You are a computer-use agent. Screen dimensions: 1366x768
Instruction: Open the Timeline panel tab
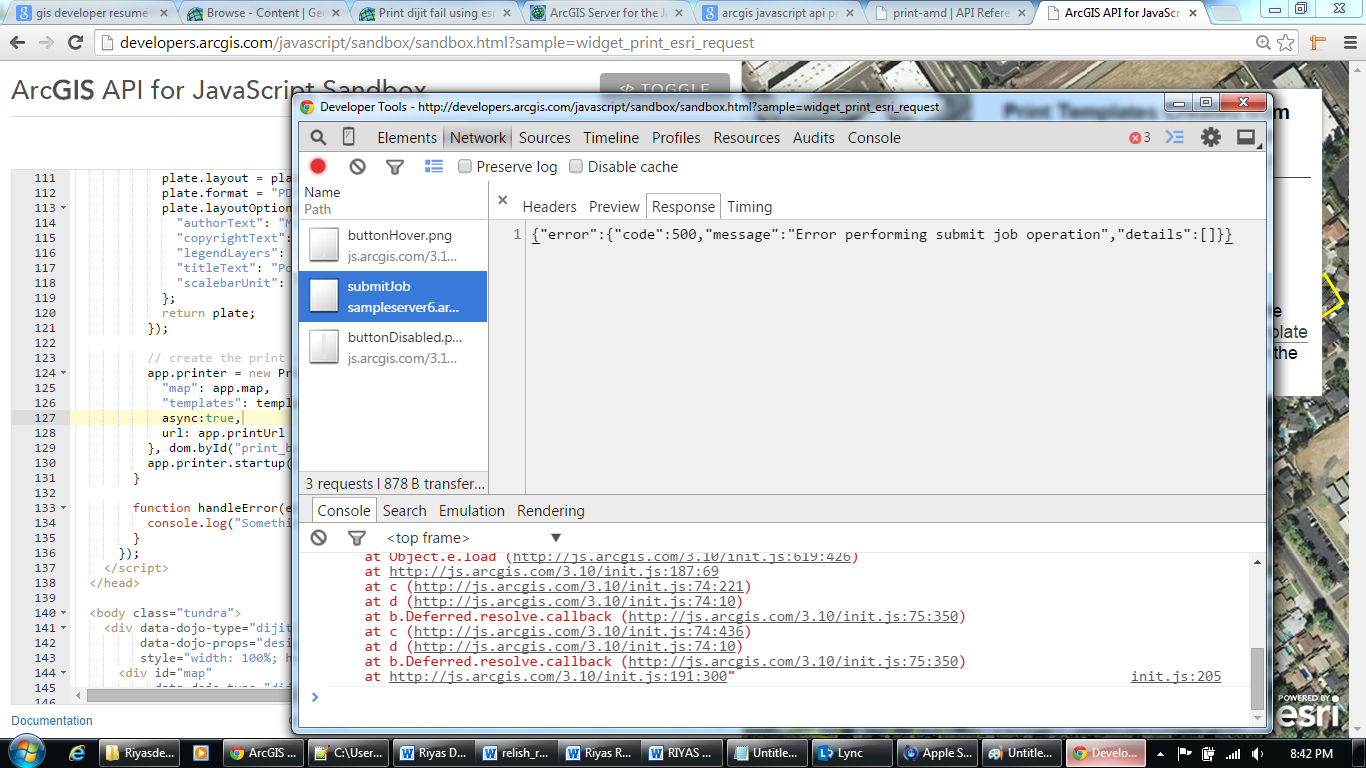tap(611, 138)
